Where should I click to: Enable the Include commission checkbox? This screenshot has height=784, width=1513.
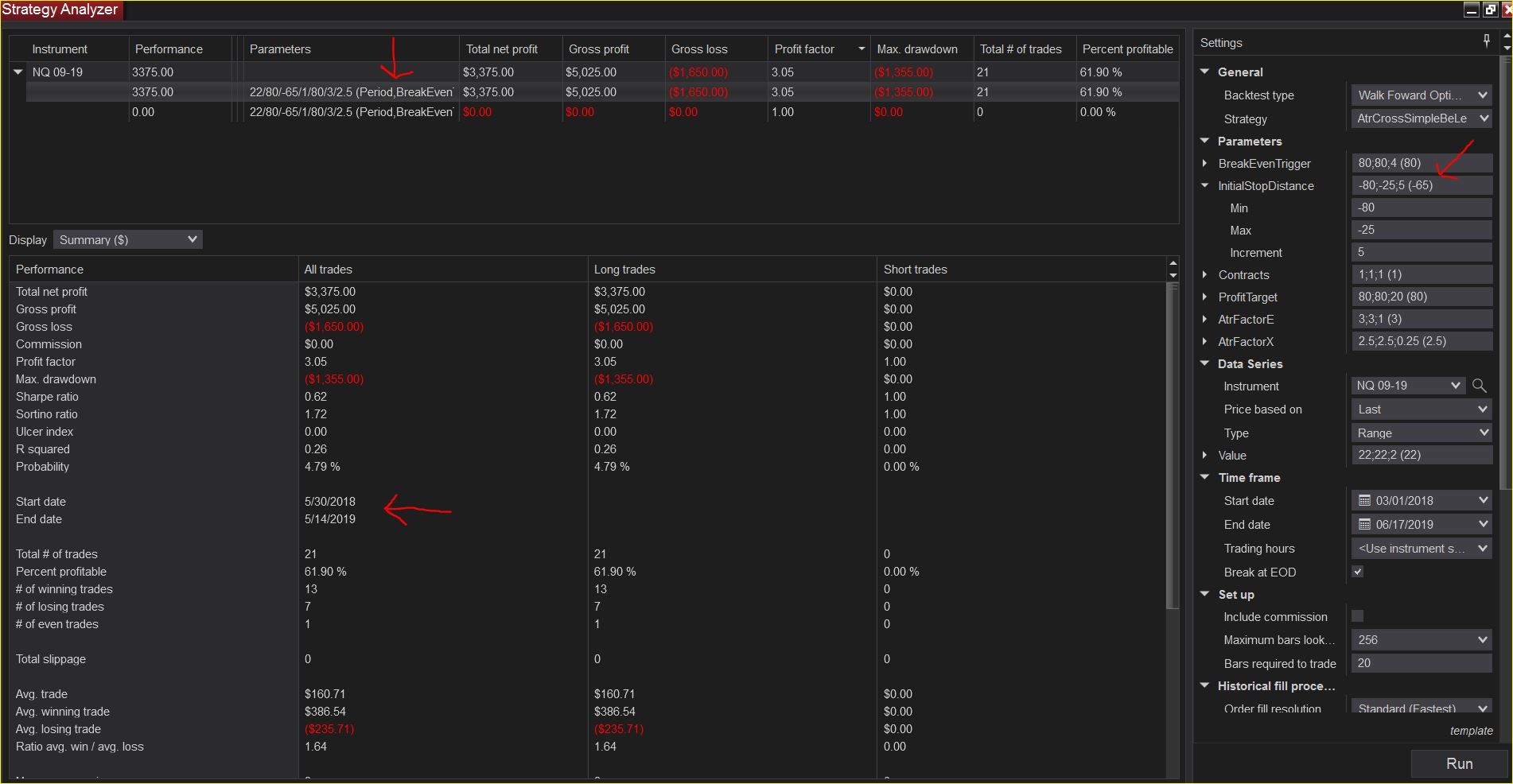pos(1358,616)
